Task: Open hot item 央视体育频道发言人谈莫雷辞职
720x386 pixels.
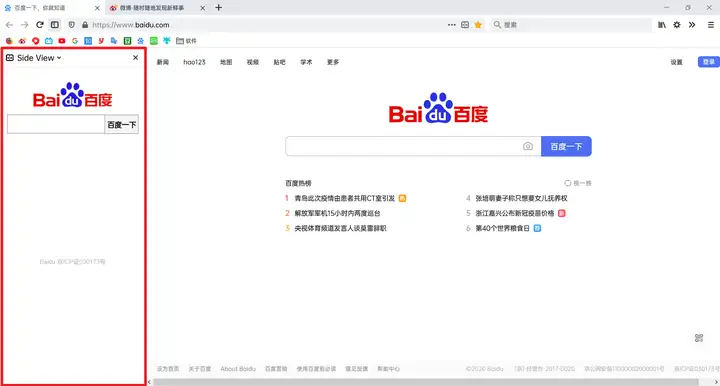Action: point(340,228)
